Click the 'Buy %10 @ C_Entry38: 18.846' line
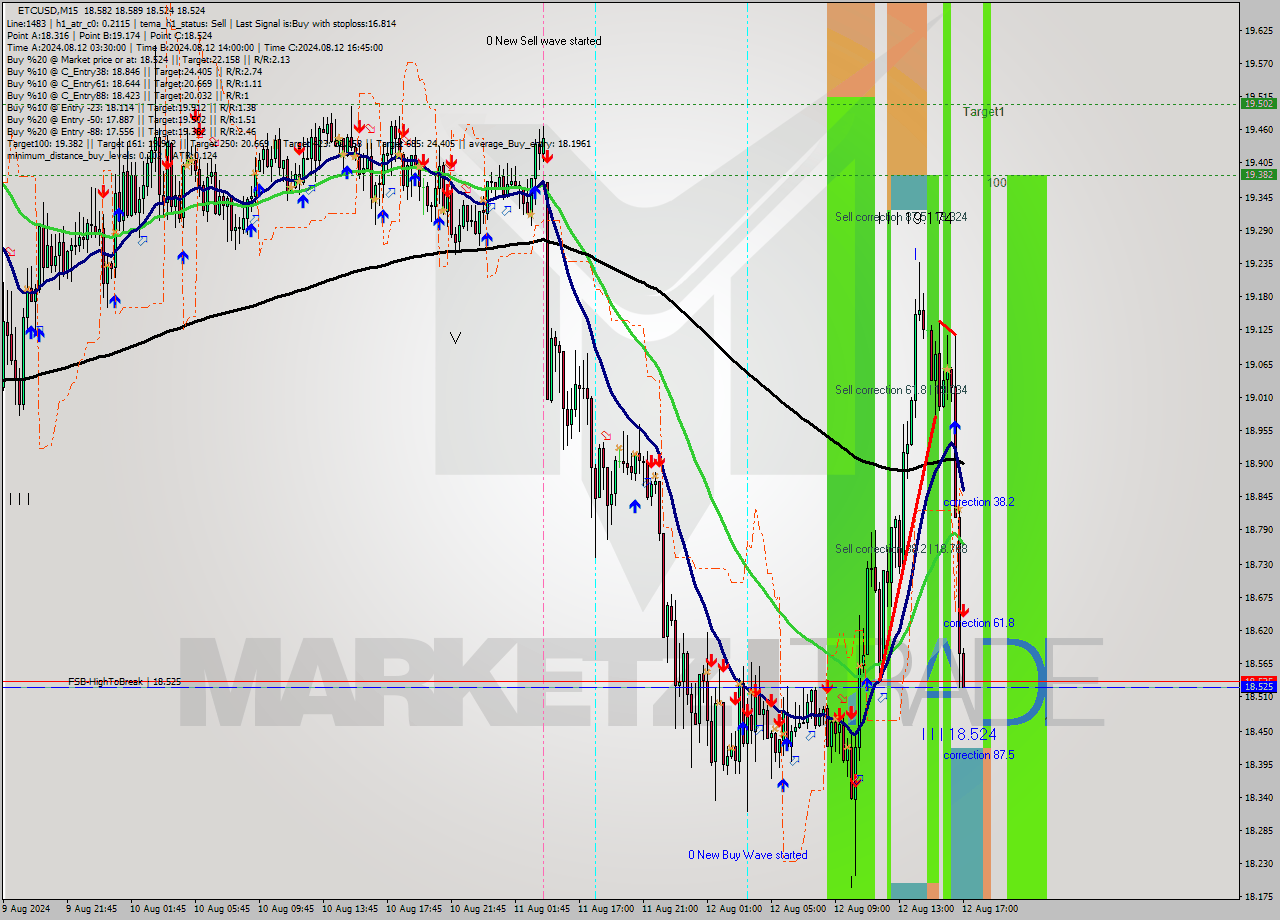Viewport: 1280px width, 920px height. [134, 71]
